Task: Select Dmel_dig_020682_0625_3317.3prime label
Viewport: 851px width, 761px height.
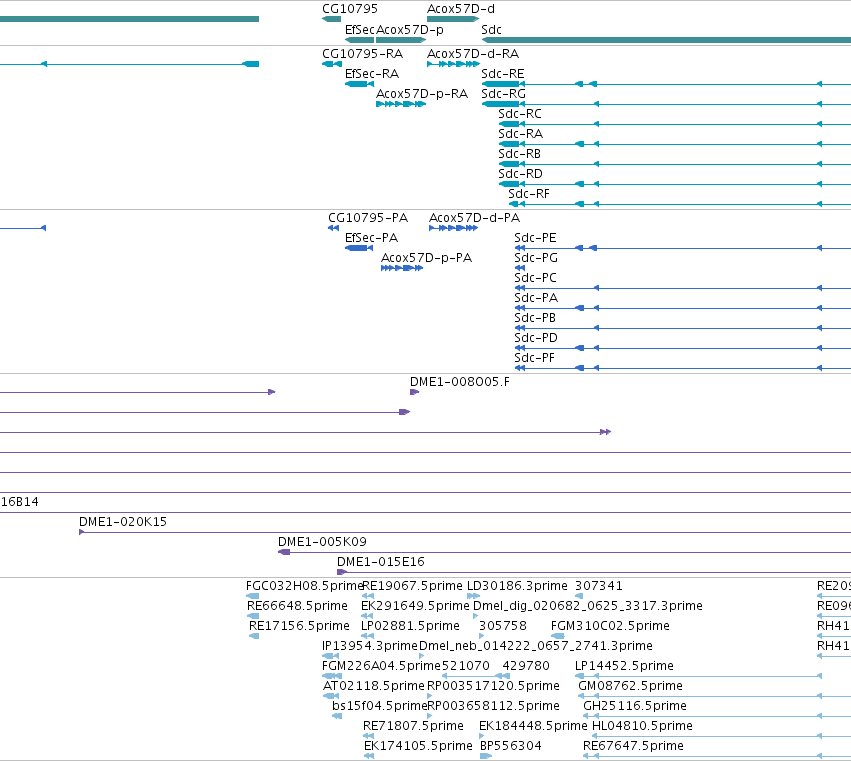Action: click(588, 606)
